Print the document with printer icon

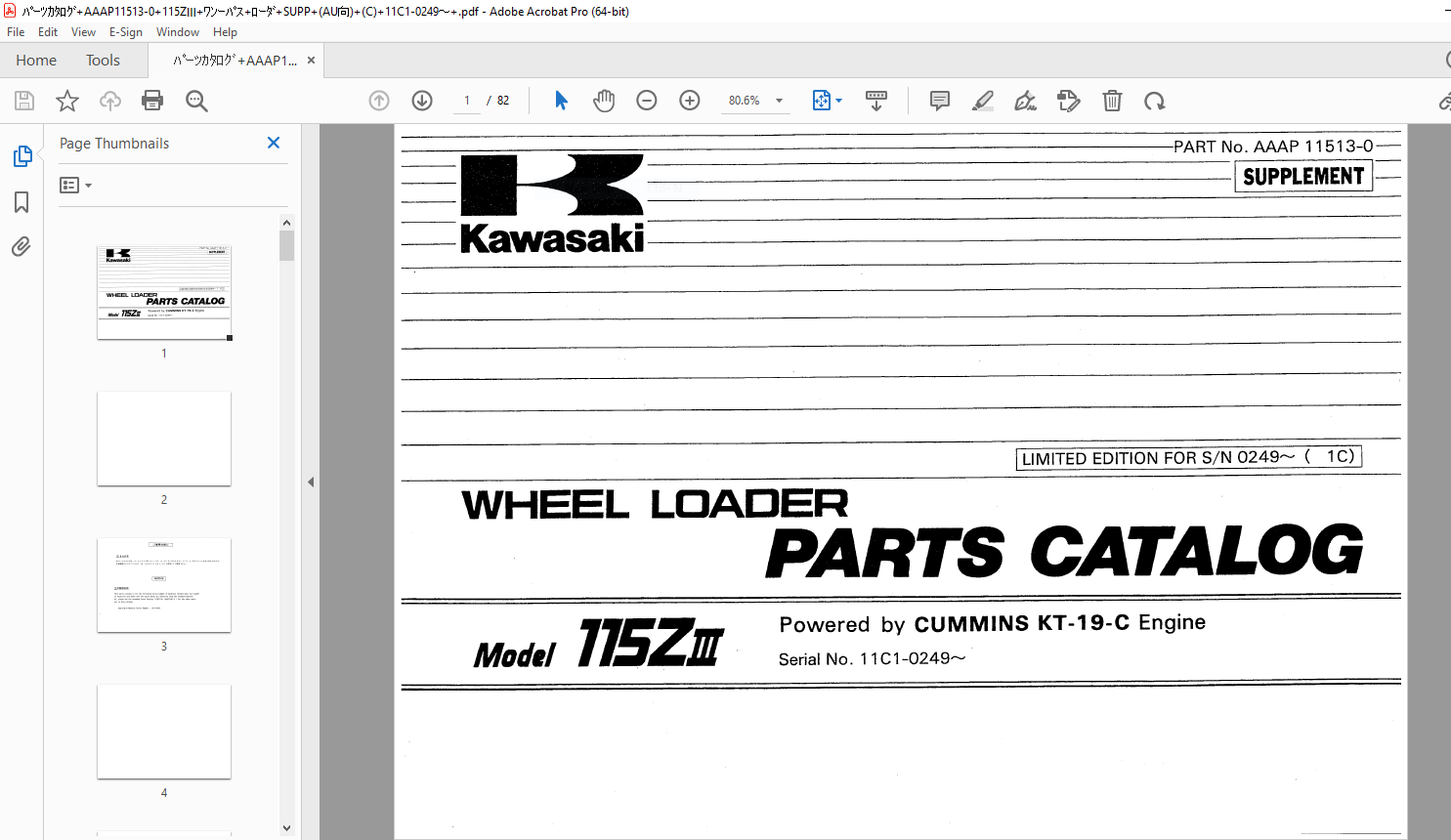[152, 101]
